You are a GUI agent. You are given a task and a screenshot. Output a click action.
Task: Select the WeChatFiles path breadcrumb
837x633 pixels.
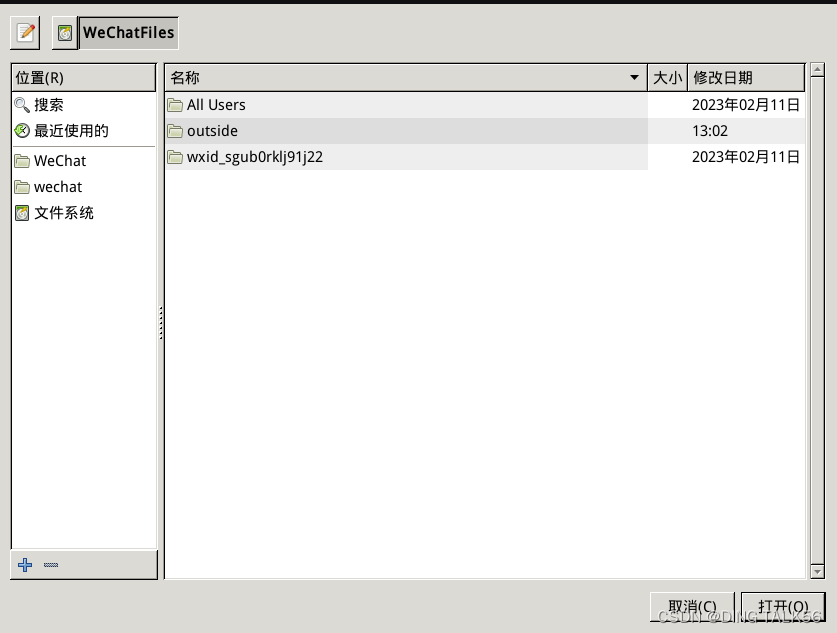129,33
